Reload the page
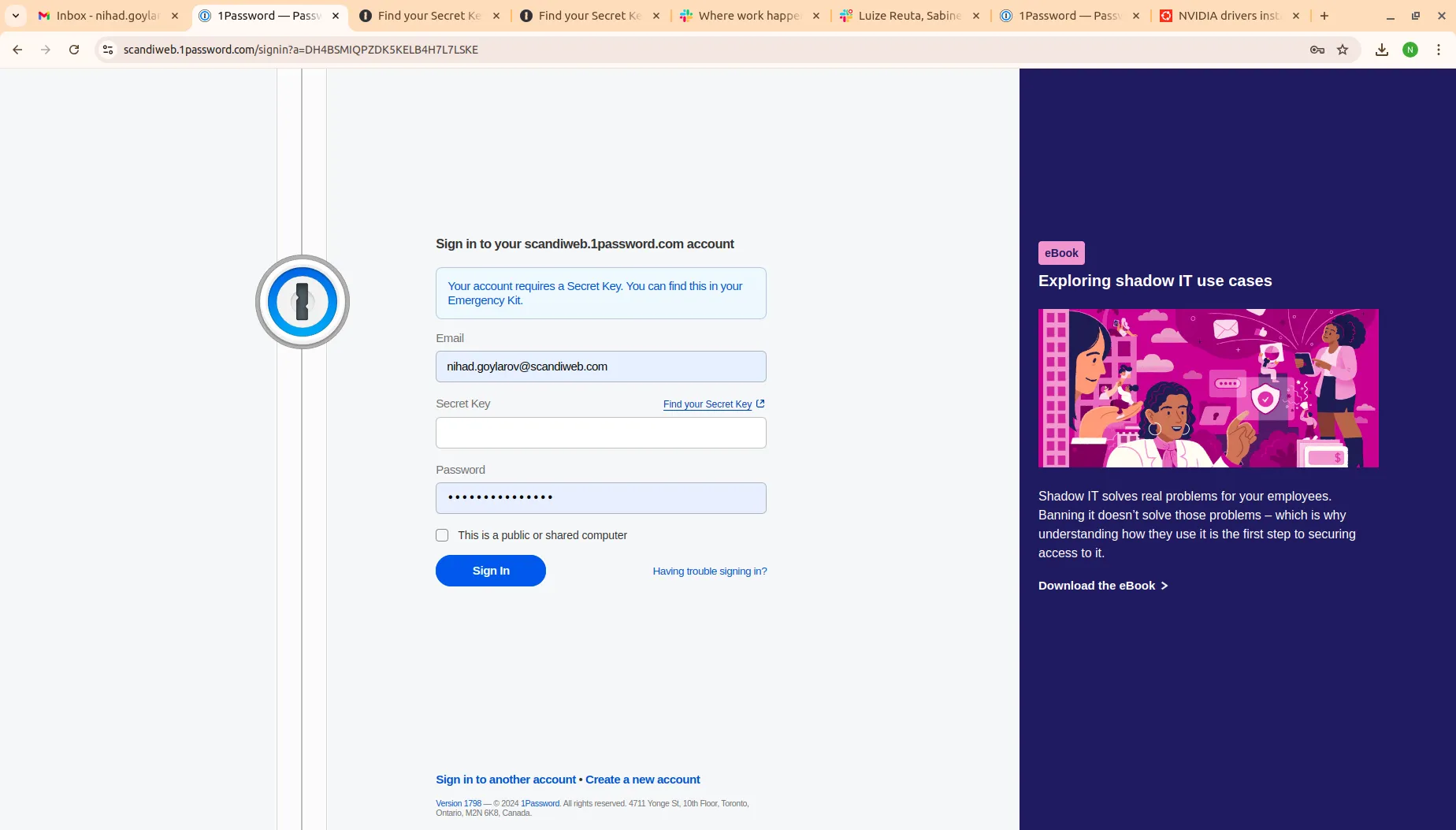Screen dimensions: 1456x830 74,50
